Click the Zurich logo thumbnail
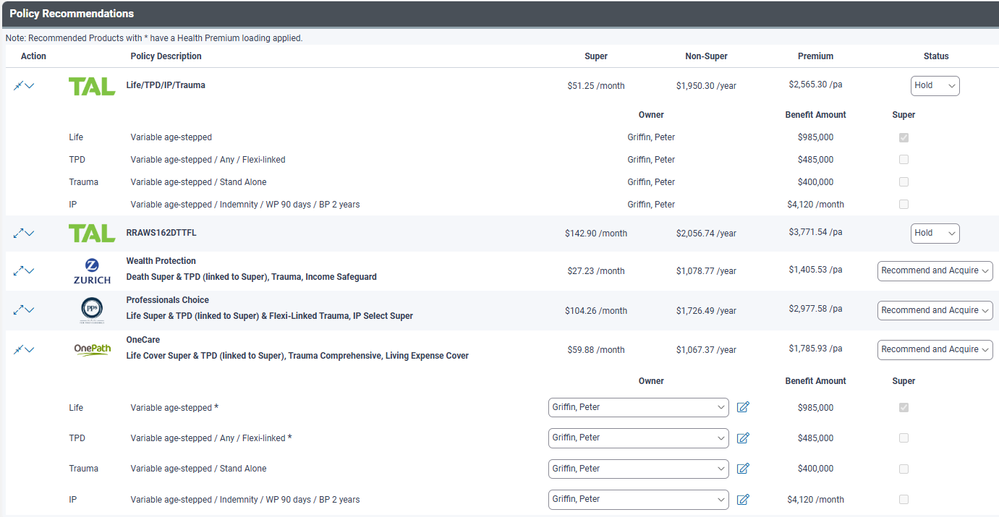 [x=91, y=271]
